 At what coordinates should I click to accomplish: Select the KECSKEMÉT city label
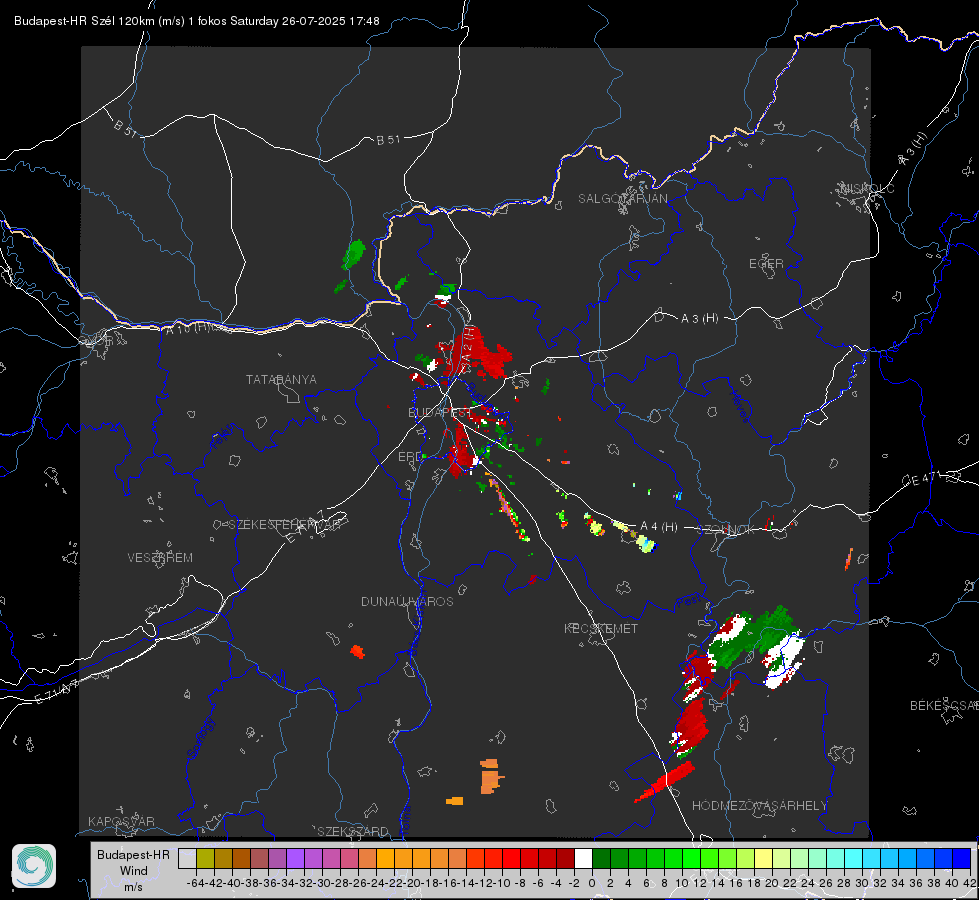601,628
